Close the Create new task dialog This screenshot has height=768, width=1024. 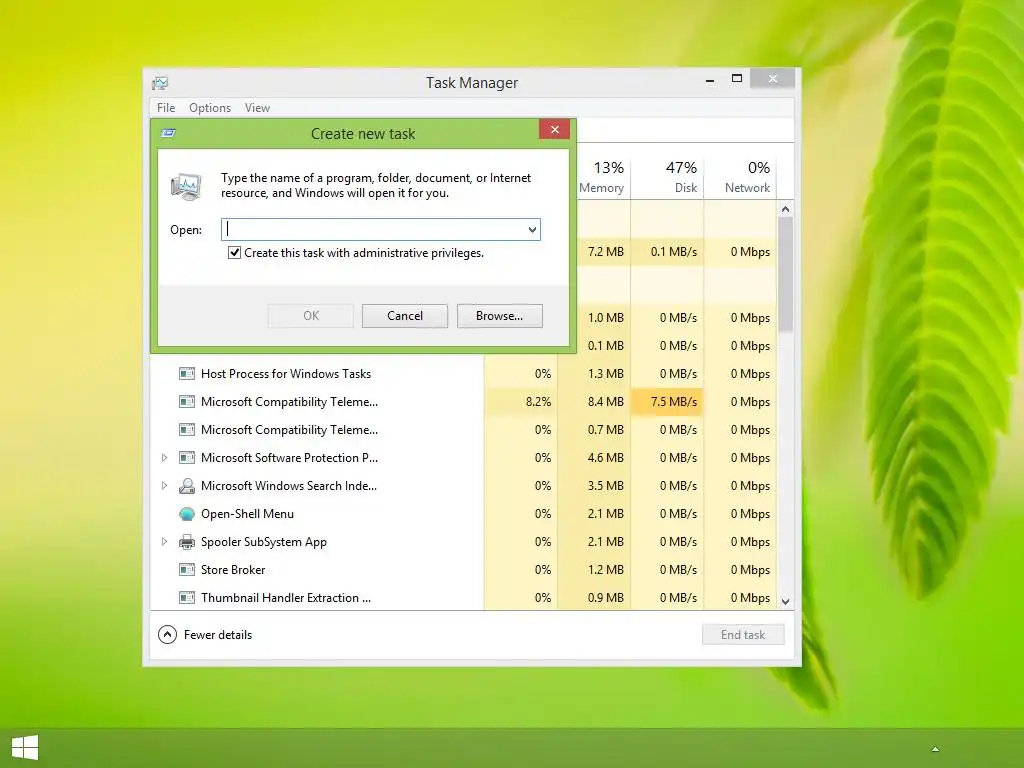pos(554,129)
